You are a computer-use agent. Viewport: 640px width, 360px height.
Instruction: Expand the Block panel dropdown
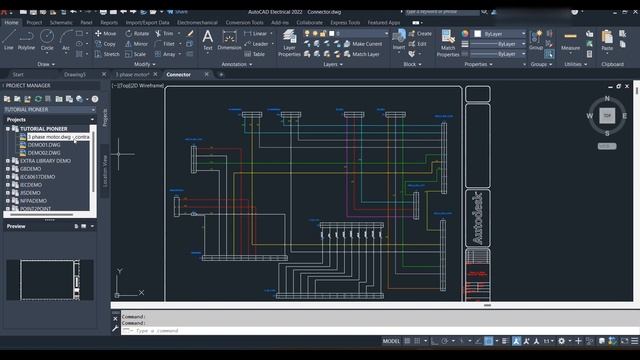click(412, 64)
